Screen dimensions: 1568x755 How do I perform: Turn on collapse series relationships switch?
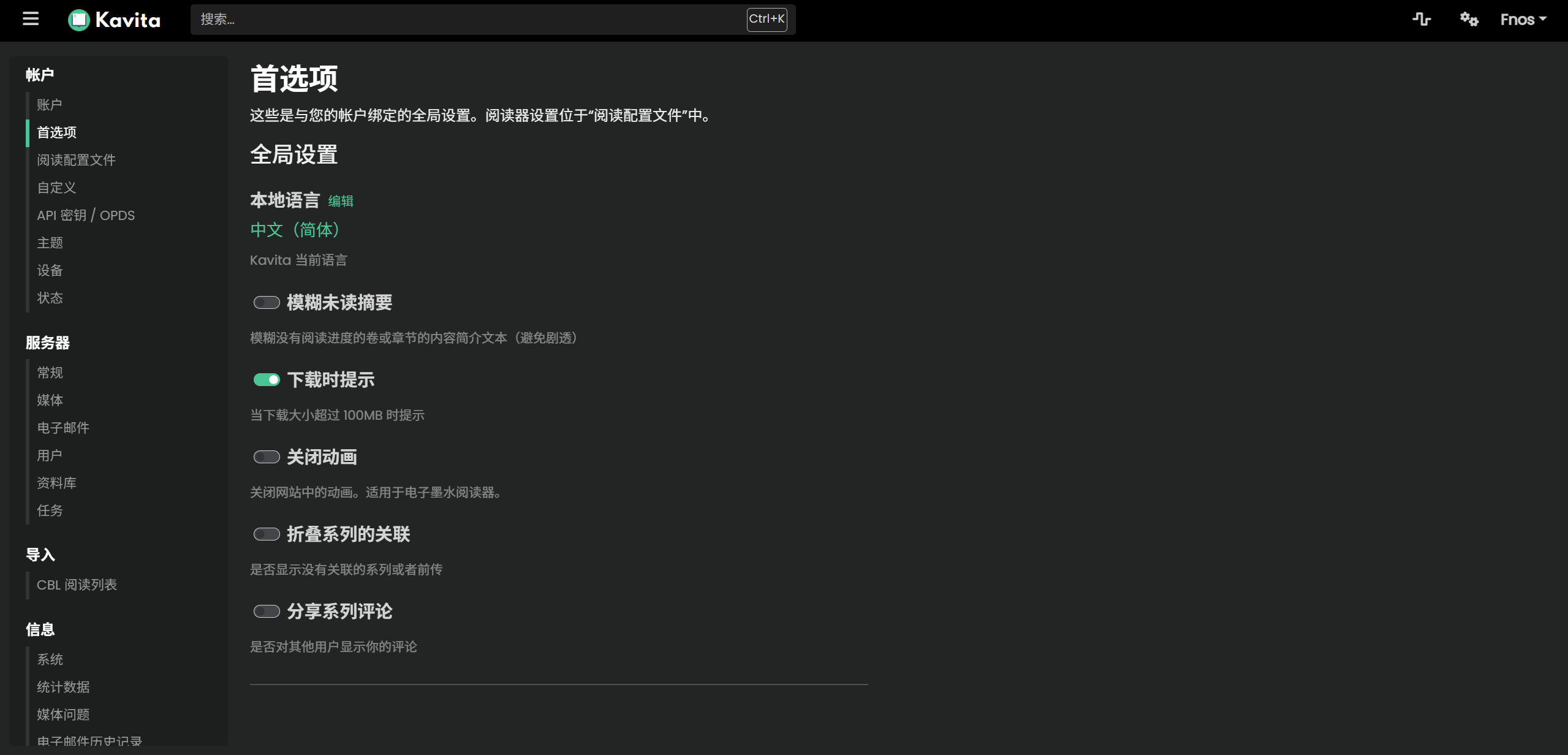[267, 534]
